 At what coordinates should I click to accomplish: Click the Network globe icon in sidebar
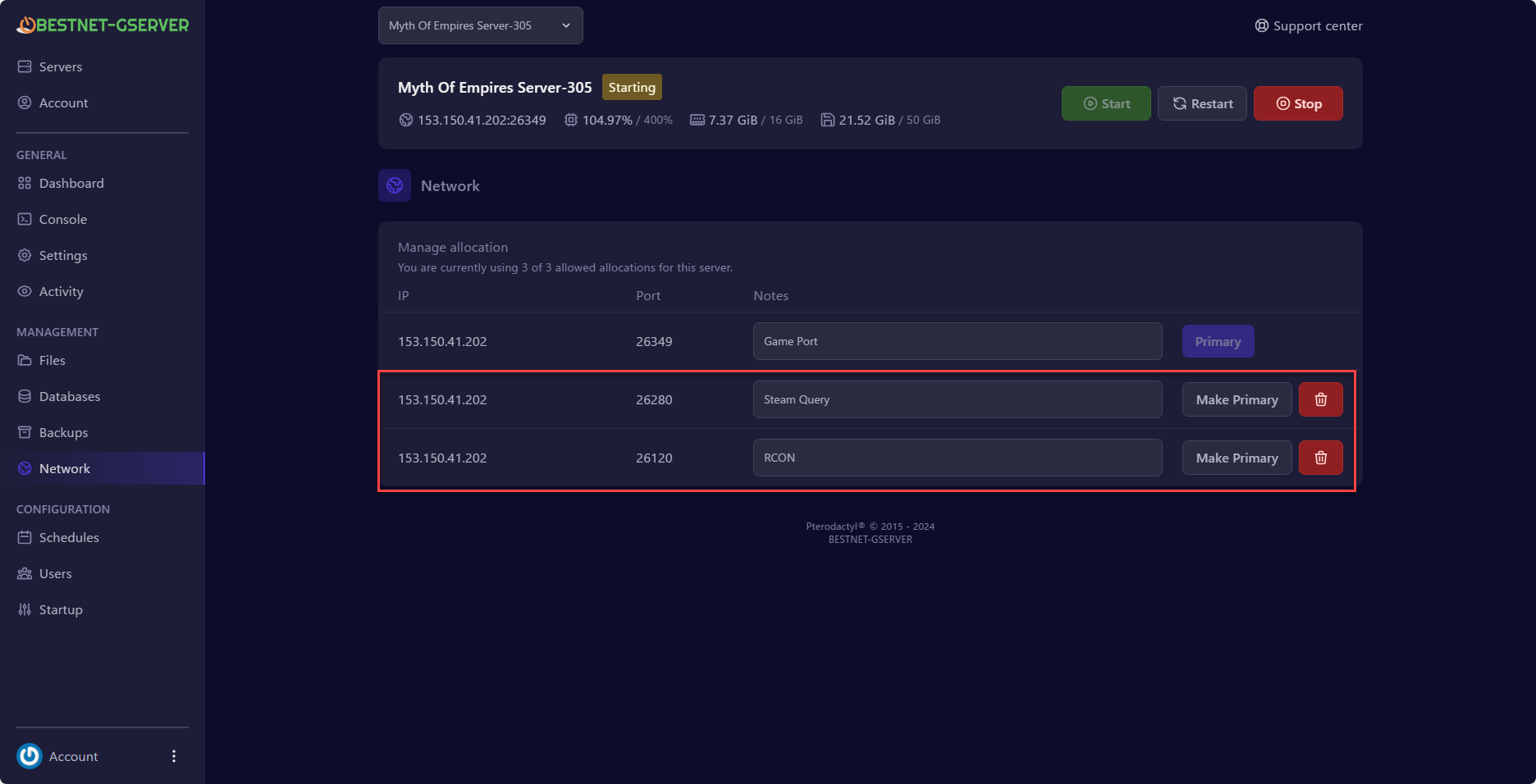coord(25,468)
